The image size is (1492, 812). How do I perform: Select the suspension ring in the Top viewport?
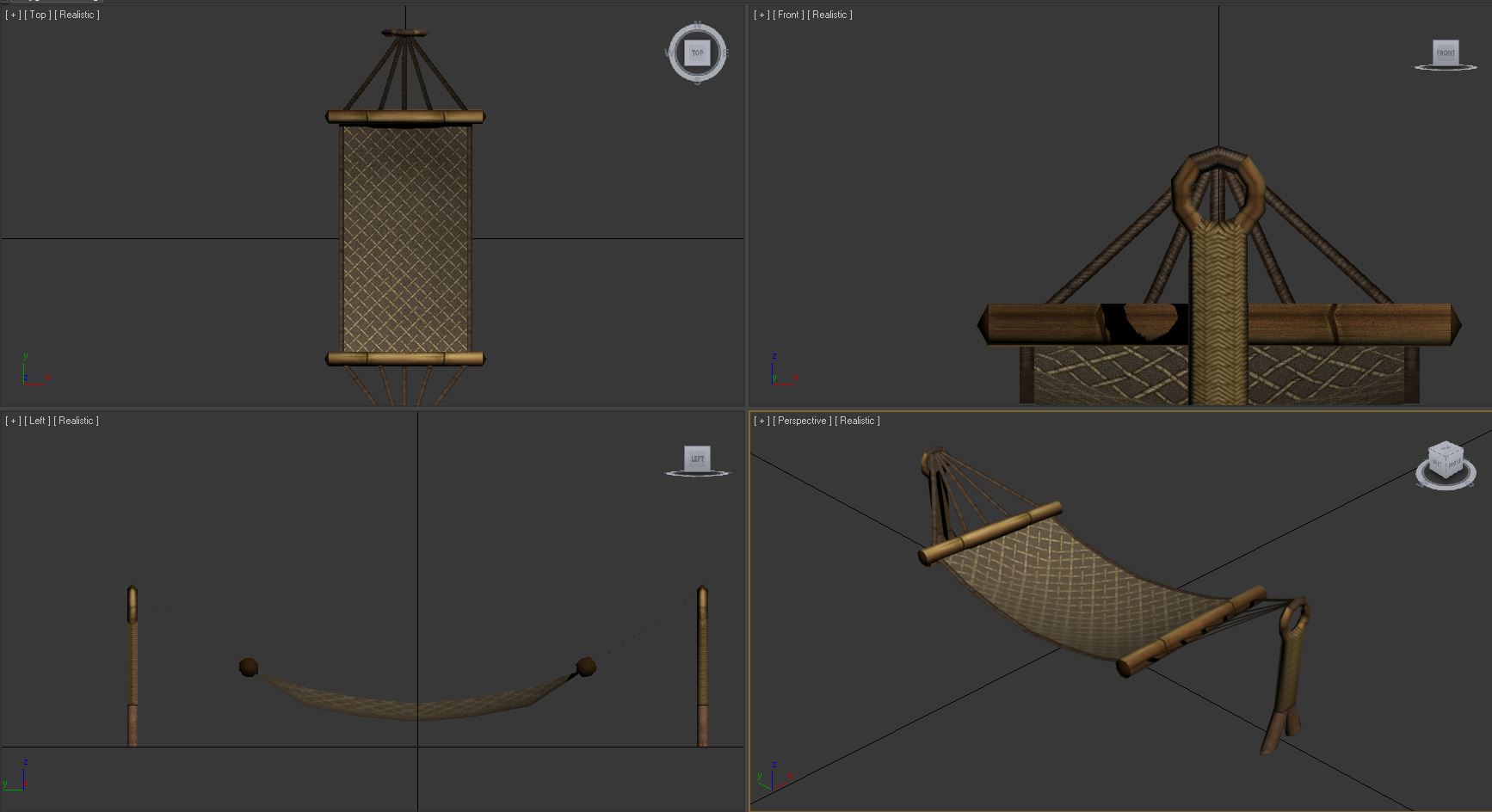click(404, 33)
